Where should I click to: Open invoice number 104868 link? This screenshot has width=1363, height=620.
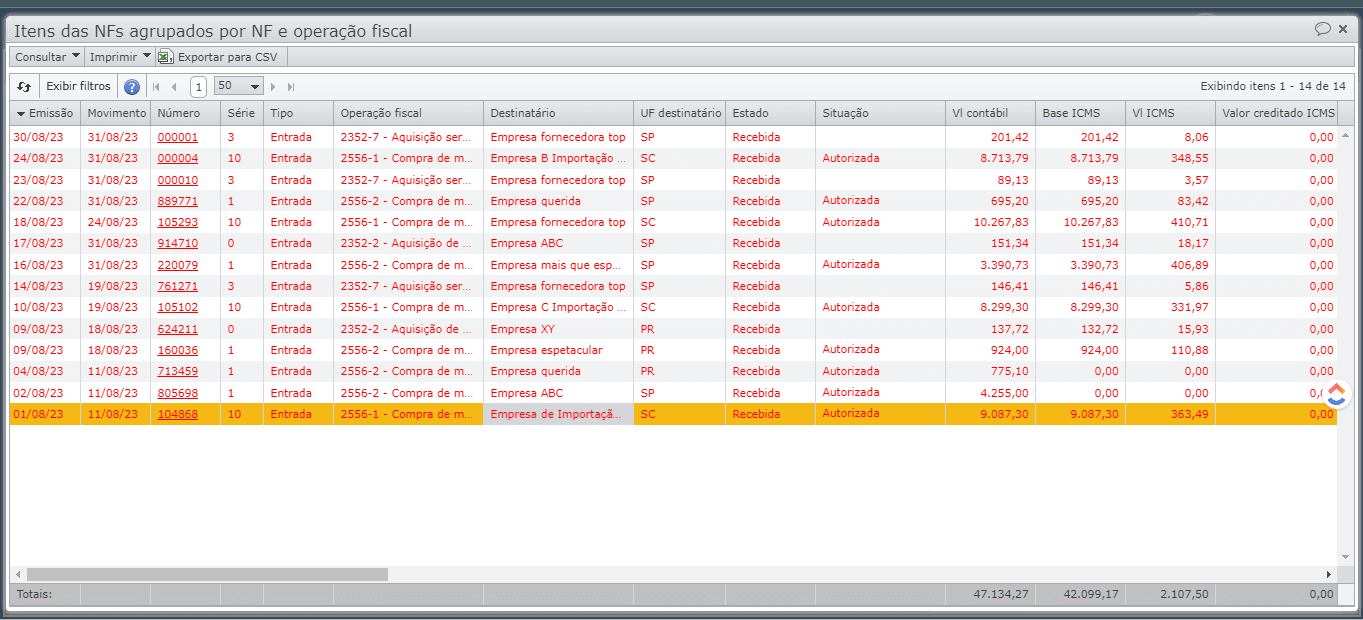coord(177,414)
